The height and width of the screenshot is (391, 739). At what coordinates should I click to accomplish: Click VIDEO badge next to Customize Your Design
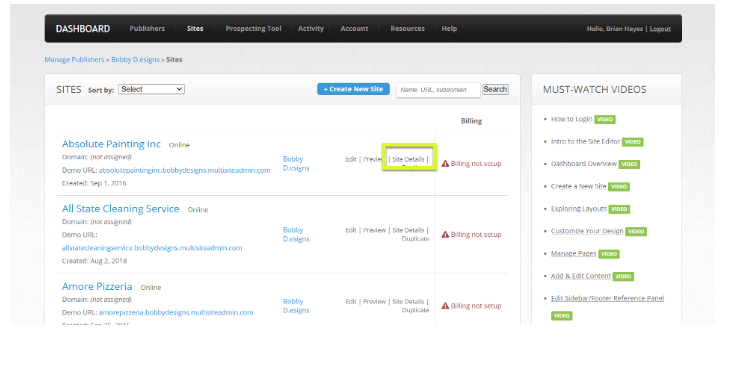pyautogui.click(x=636, y=231)
